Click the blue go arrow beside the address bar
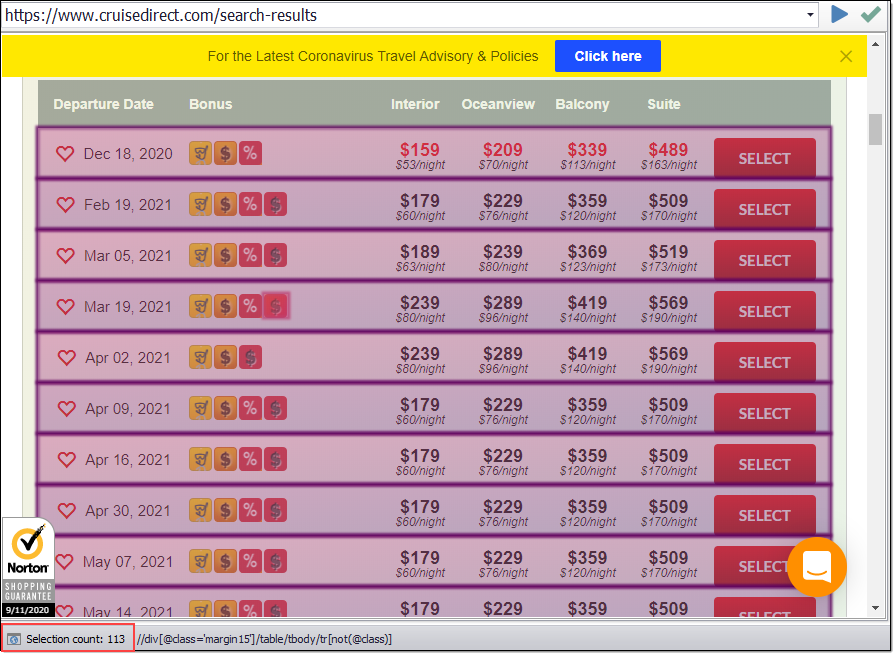Viewport: 896px width, 656px height. coord(840,16)
